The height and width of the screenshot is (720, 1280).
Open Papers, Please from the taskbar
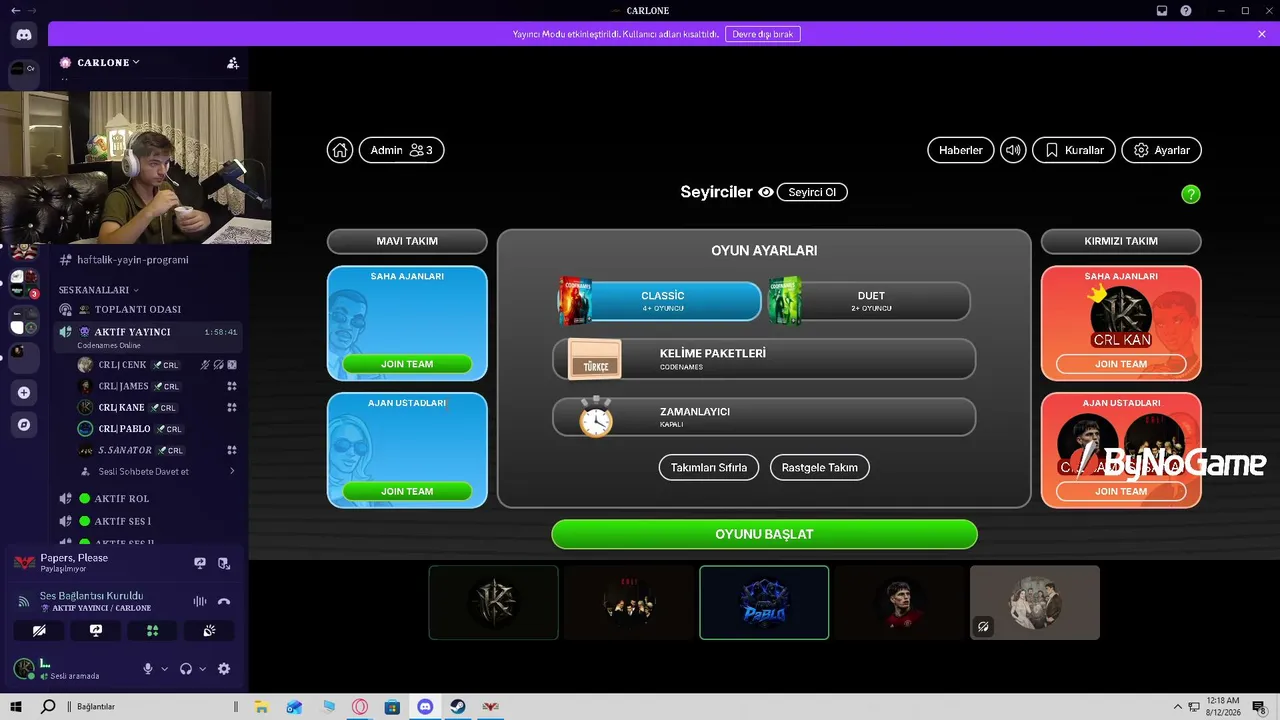490,707
